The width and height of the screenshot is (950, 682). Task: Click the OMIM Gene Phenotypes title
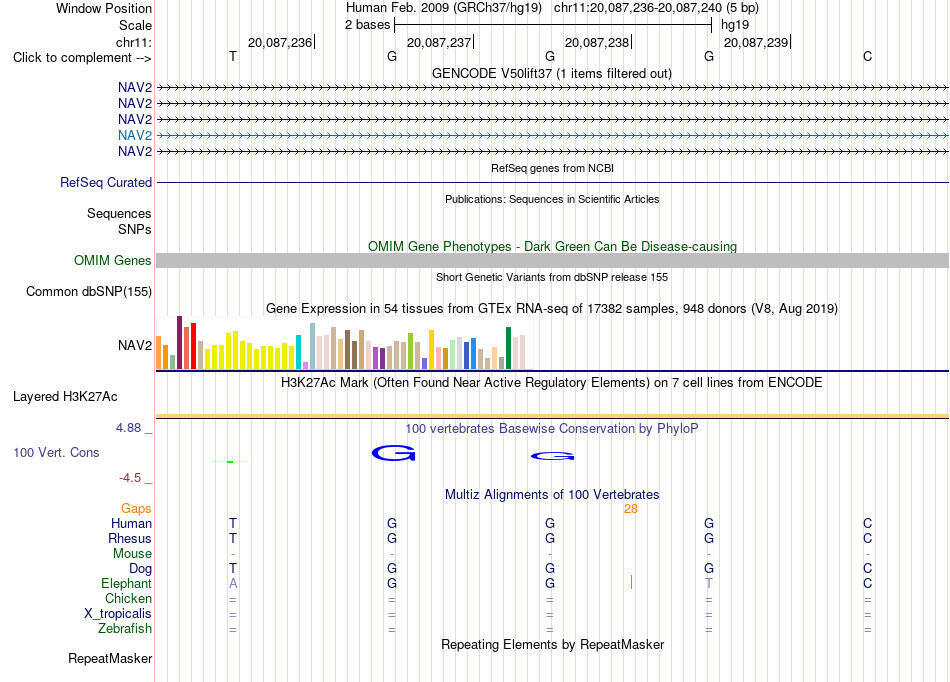pyautogui.click(x=553, y=247)
